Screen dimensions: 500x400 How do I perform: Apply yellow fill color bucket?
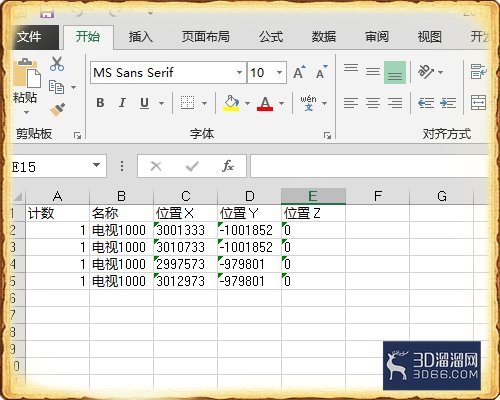coord(231,103)
